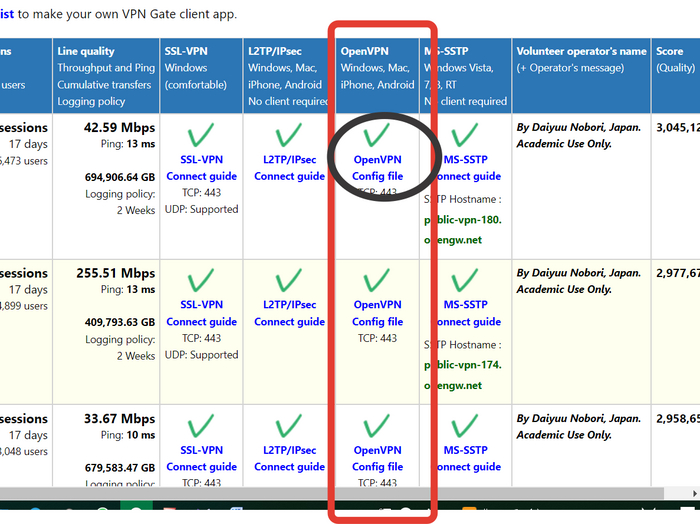This screenshot has width=700, height=524.
Task: Click the L2TP/IPsec green checkmark in the 255.51 Mbps row
Action: point(289,281)
